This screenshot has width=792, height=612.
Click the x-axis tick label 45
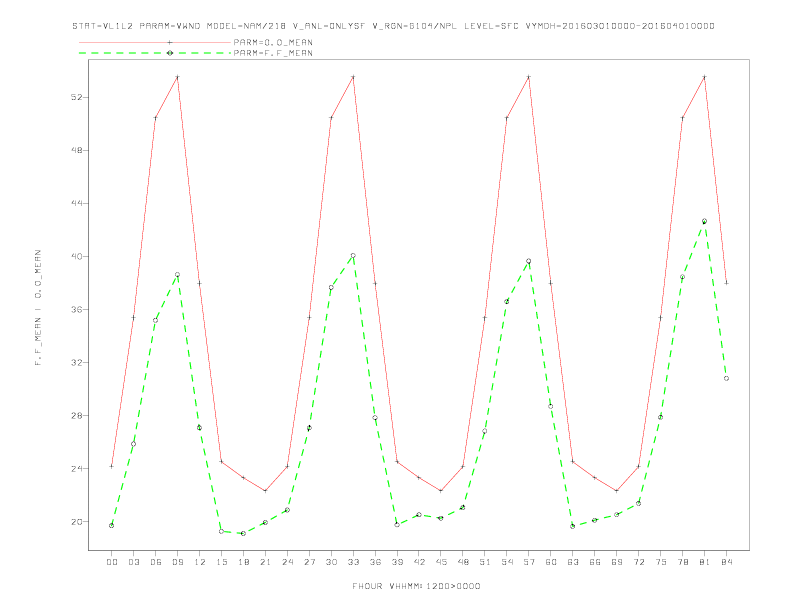click(x=441, y=562)
